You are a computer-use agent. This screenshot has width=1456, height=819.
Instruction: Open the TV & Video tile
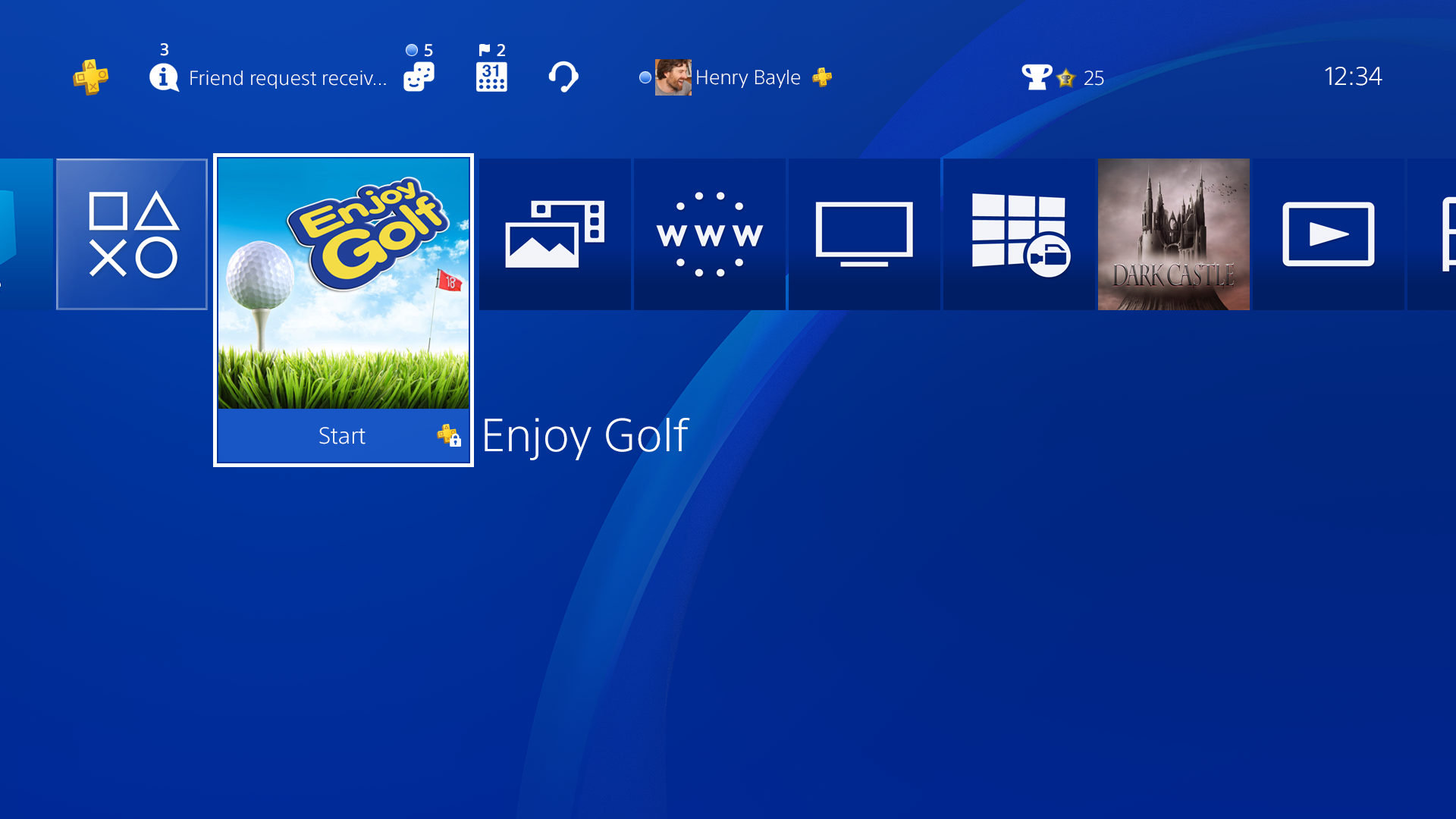point(864,234)
